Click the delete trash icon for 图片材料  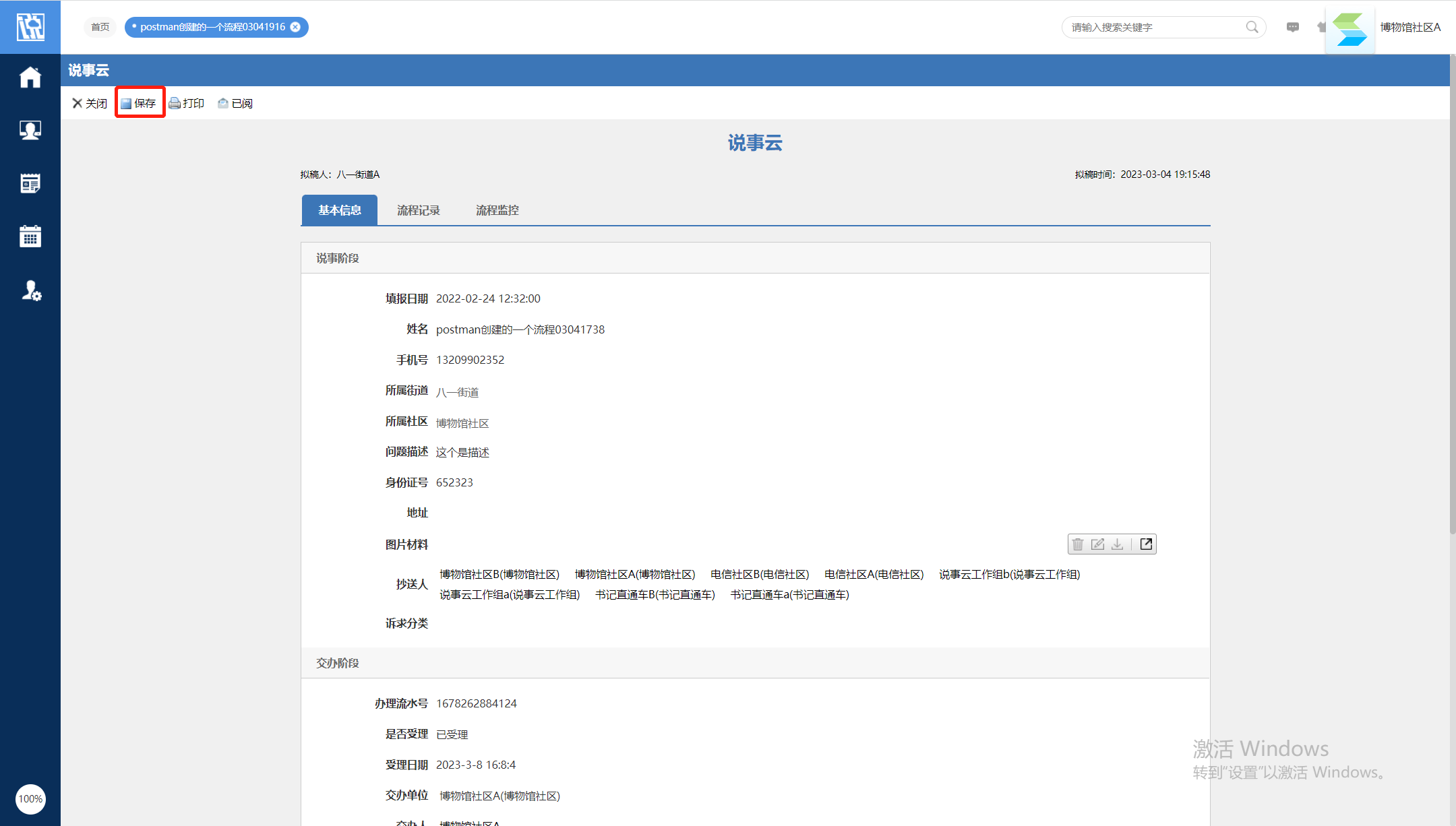pyautogui.click(x=1078, y=544)
